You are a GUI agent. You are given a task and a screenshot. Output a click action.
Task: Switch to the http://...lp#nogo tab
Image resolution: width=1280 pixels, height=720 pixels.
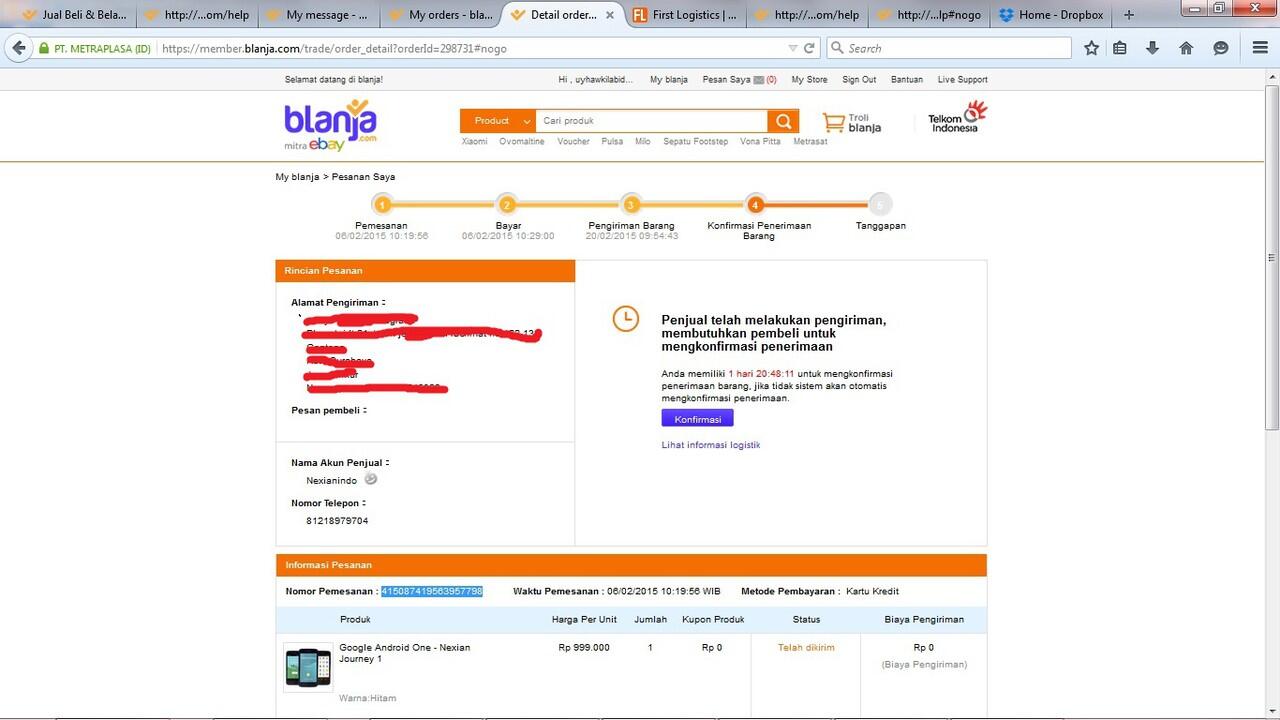point(931,15)
